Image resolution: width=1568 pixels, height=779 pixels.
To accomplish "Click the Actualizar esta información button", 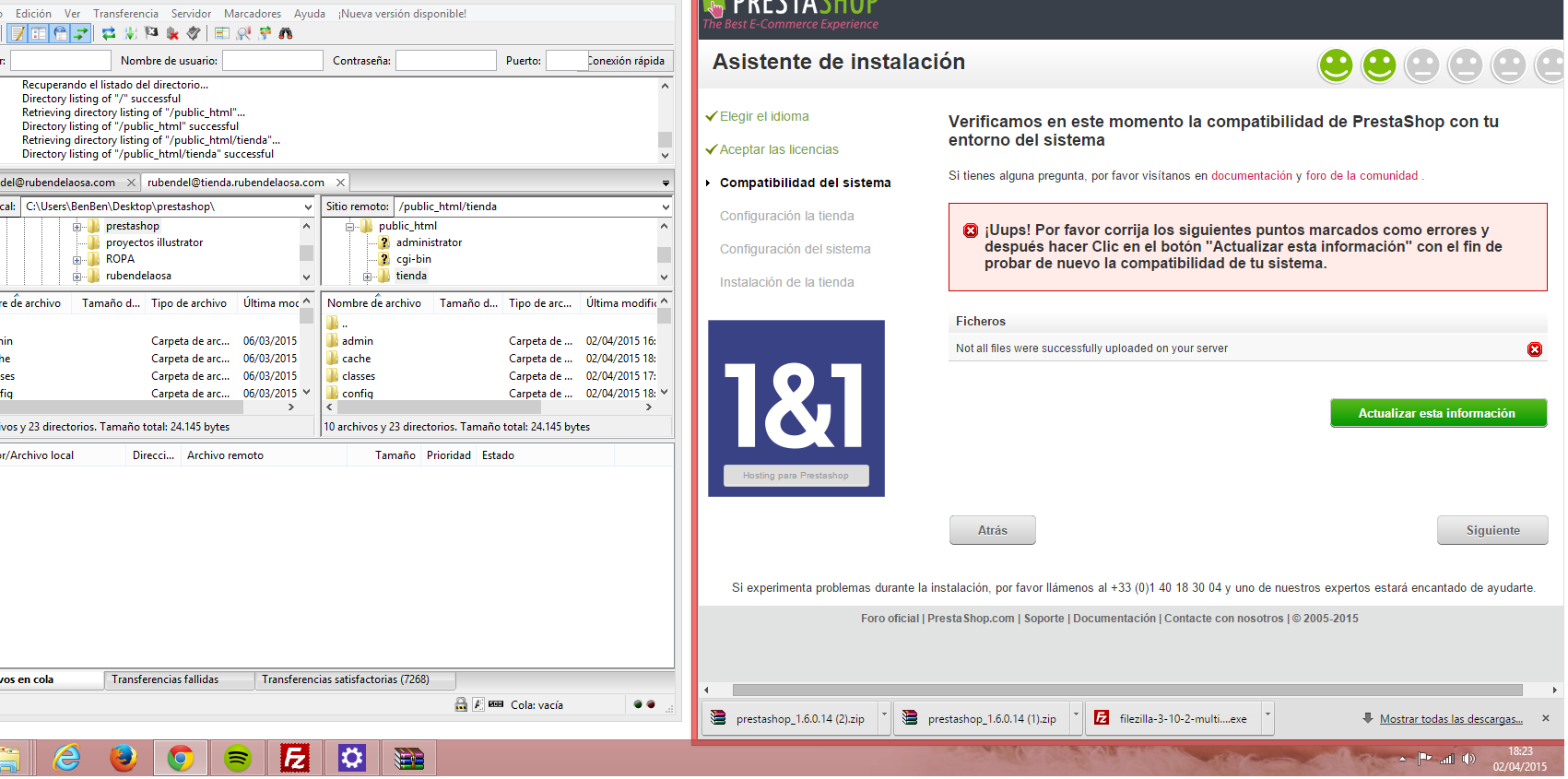I will [1438, 414].
